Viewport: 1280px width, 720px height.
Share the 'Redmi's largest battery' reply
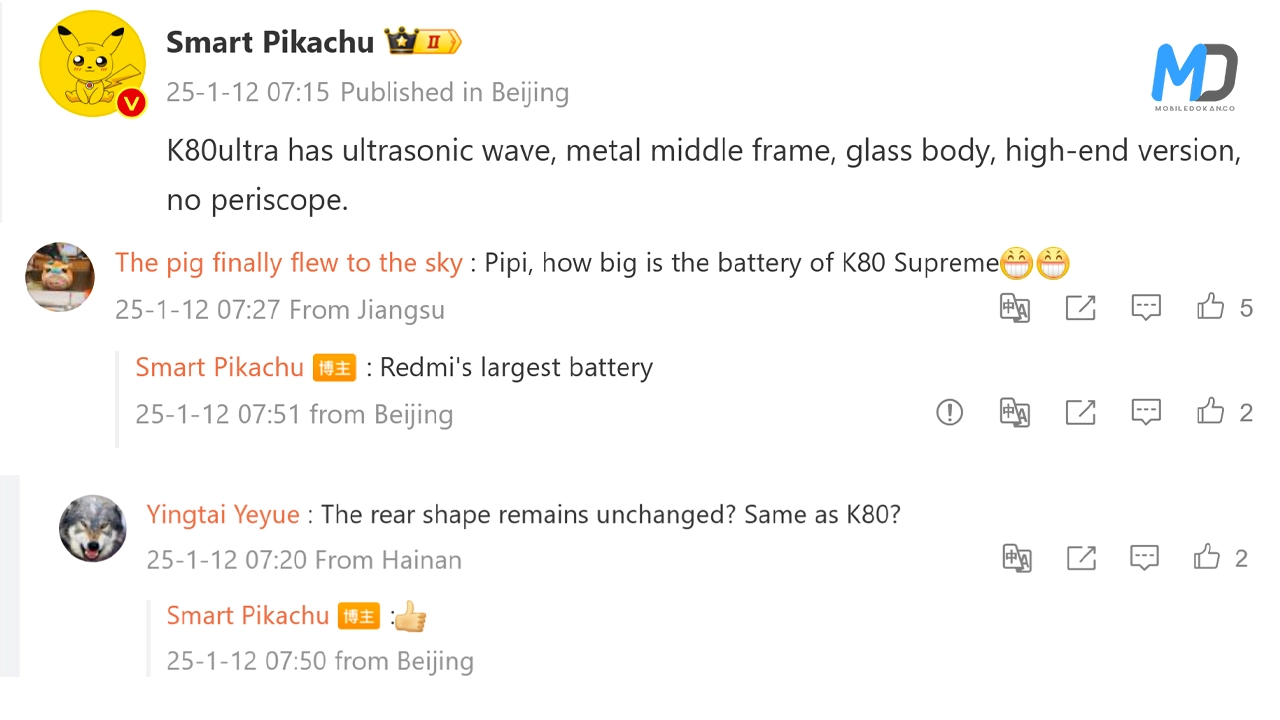[x=1080, y=412]
